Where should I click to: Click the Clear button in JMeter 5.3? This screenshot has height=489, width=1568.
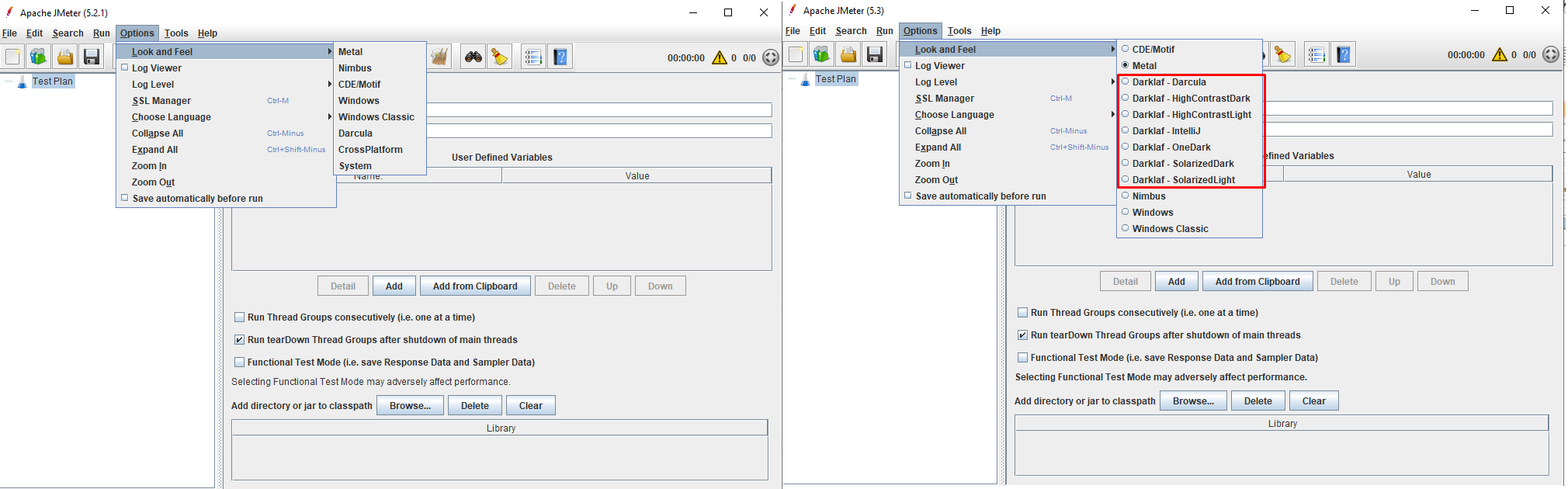point(1314,401)
